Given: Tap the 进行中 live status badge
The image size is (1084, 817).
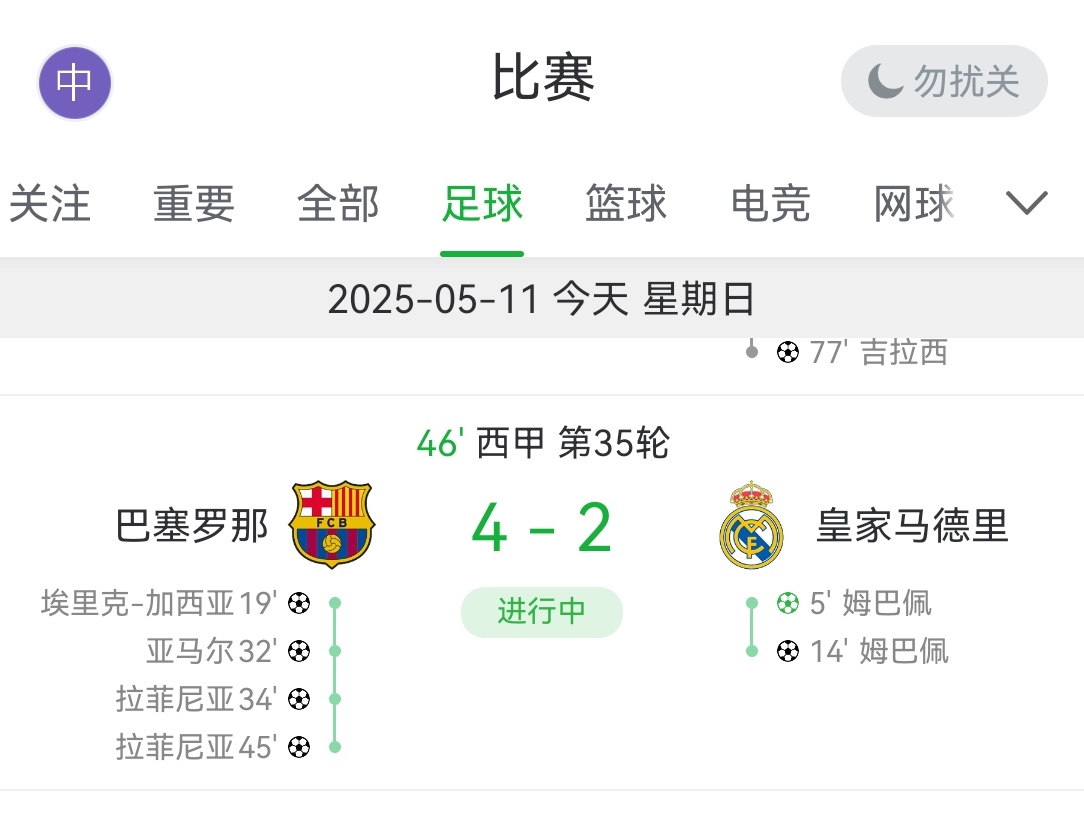Looking at the screenshot, I should pos(541,611).
